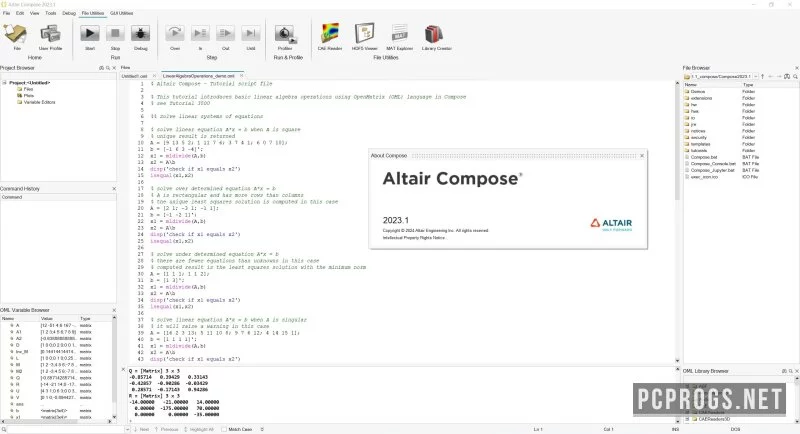
Task: Open the View menu
Action: coord(35,13)
